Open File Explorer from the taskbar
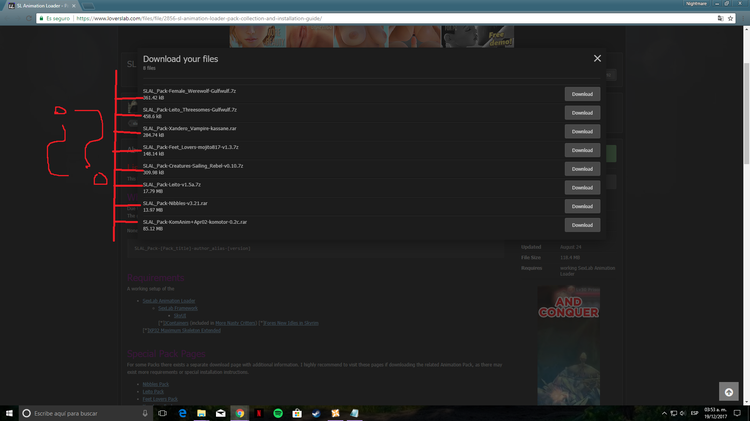The width and height of the screenshot is (750, 421). coord(201,413)
